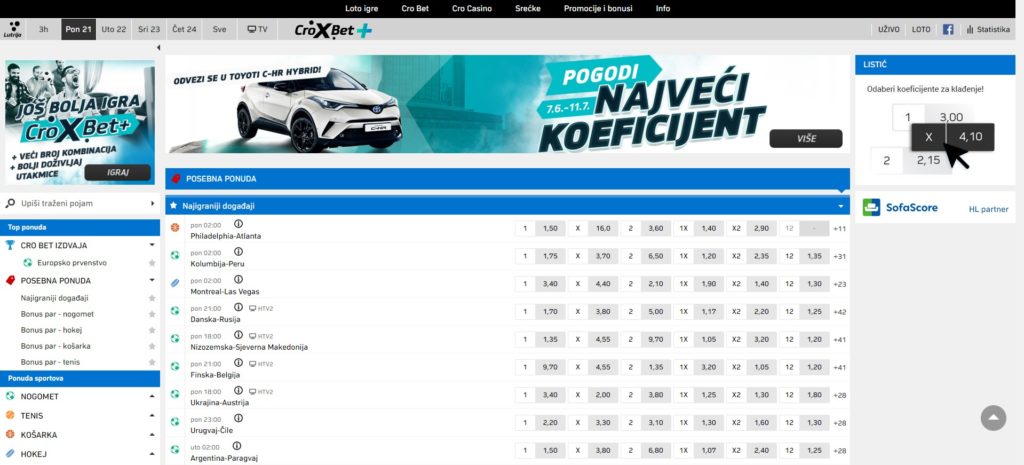Click IGRAJ button on left promo
Screen dimensions: 1024x465
(x=118, y=172)
